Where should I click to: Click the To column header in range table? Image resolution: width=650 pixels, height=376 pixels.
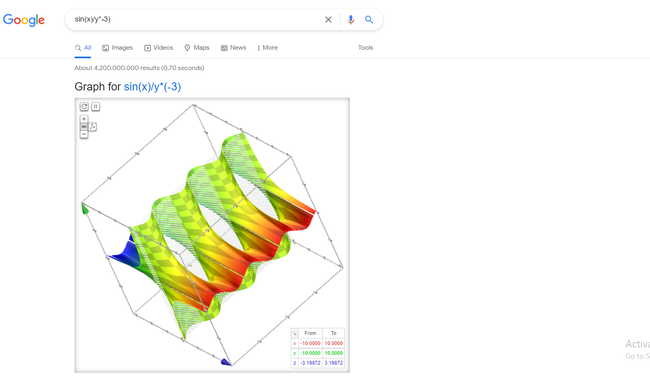point(334,333)
